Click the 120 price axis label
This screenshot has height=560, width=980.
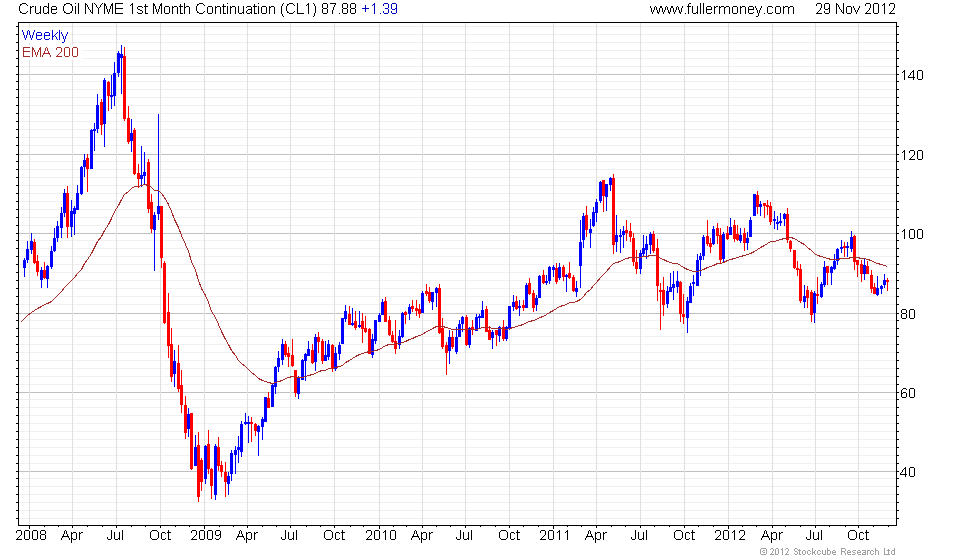coord(911,155)
